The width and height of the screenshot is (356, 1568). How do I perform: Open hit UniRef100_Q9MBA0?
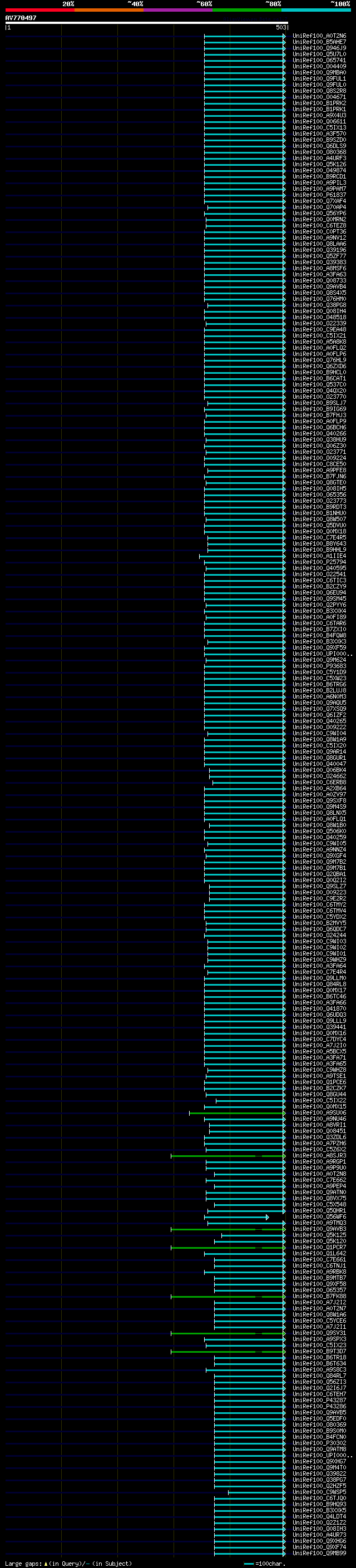(319, 72)
